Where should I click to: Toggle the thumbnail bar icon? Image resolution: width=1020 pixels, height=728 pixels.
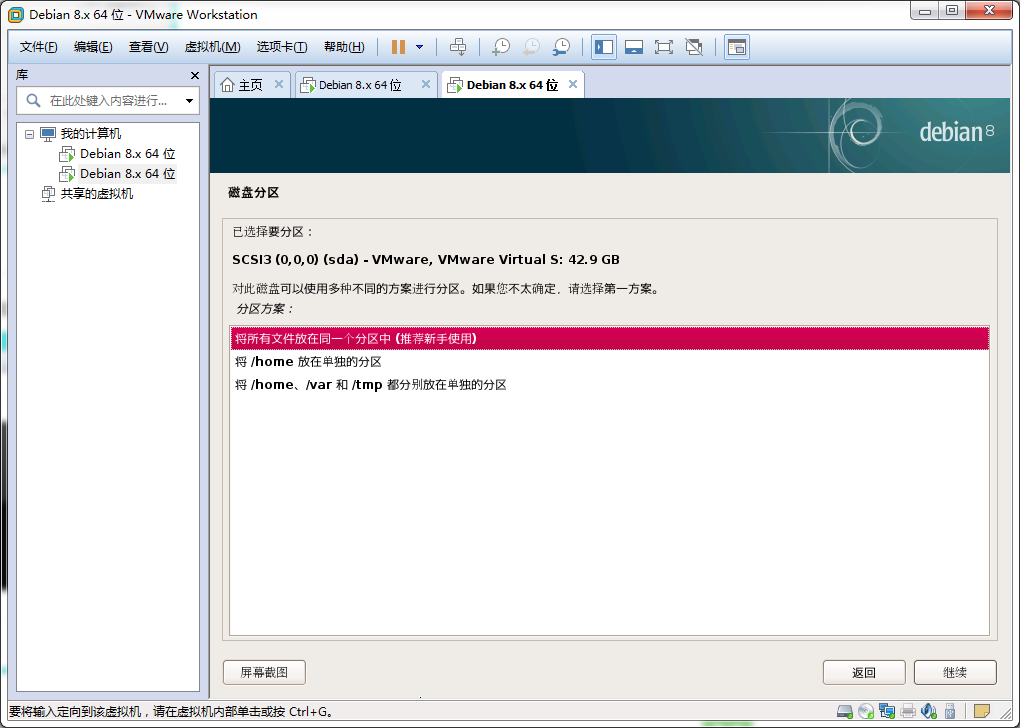pos(634,47)
